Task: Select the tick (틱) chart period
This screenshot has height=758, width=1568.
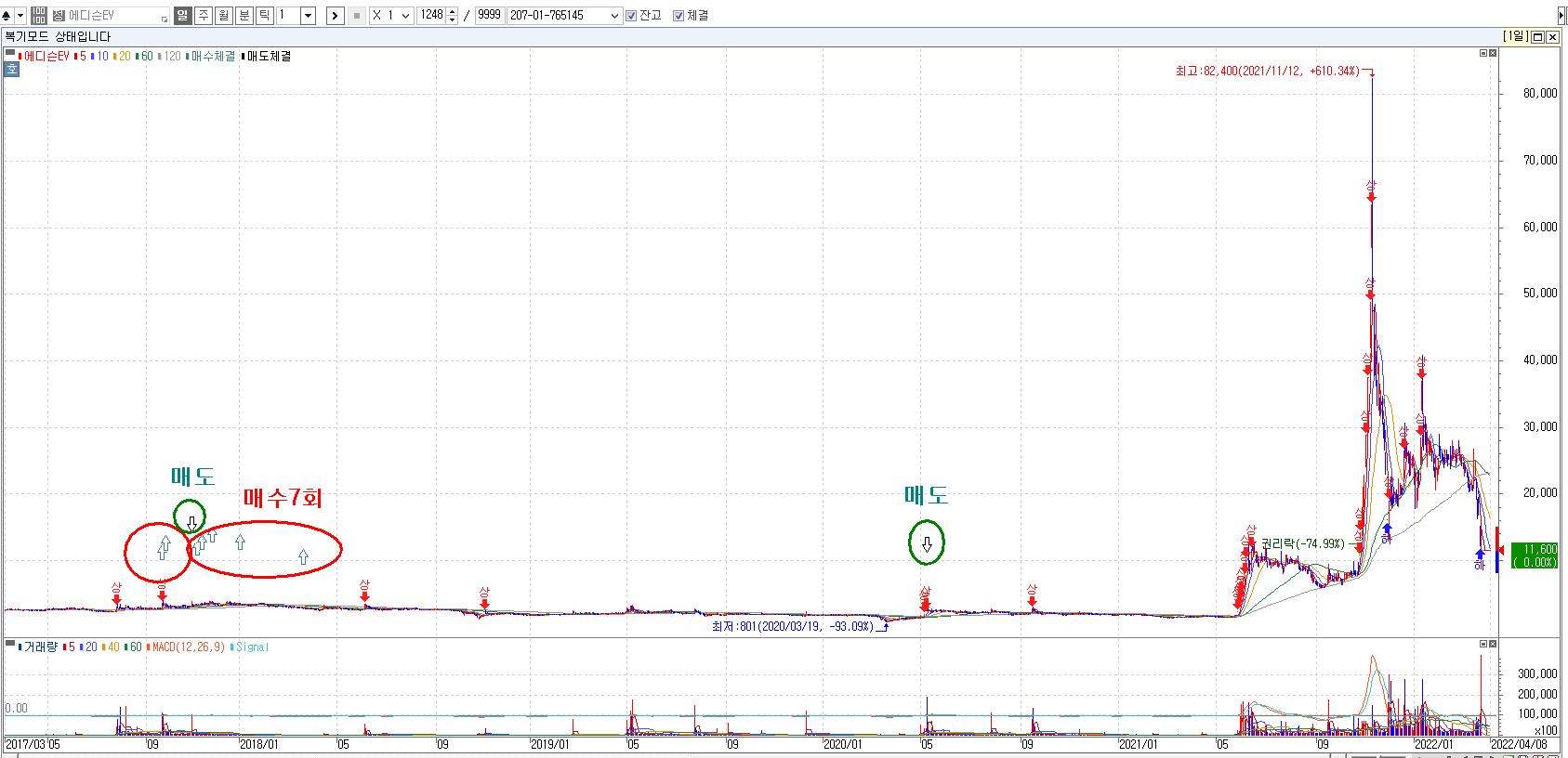Action: (264, 16)
